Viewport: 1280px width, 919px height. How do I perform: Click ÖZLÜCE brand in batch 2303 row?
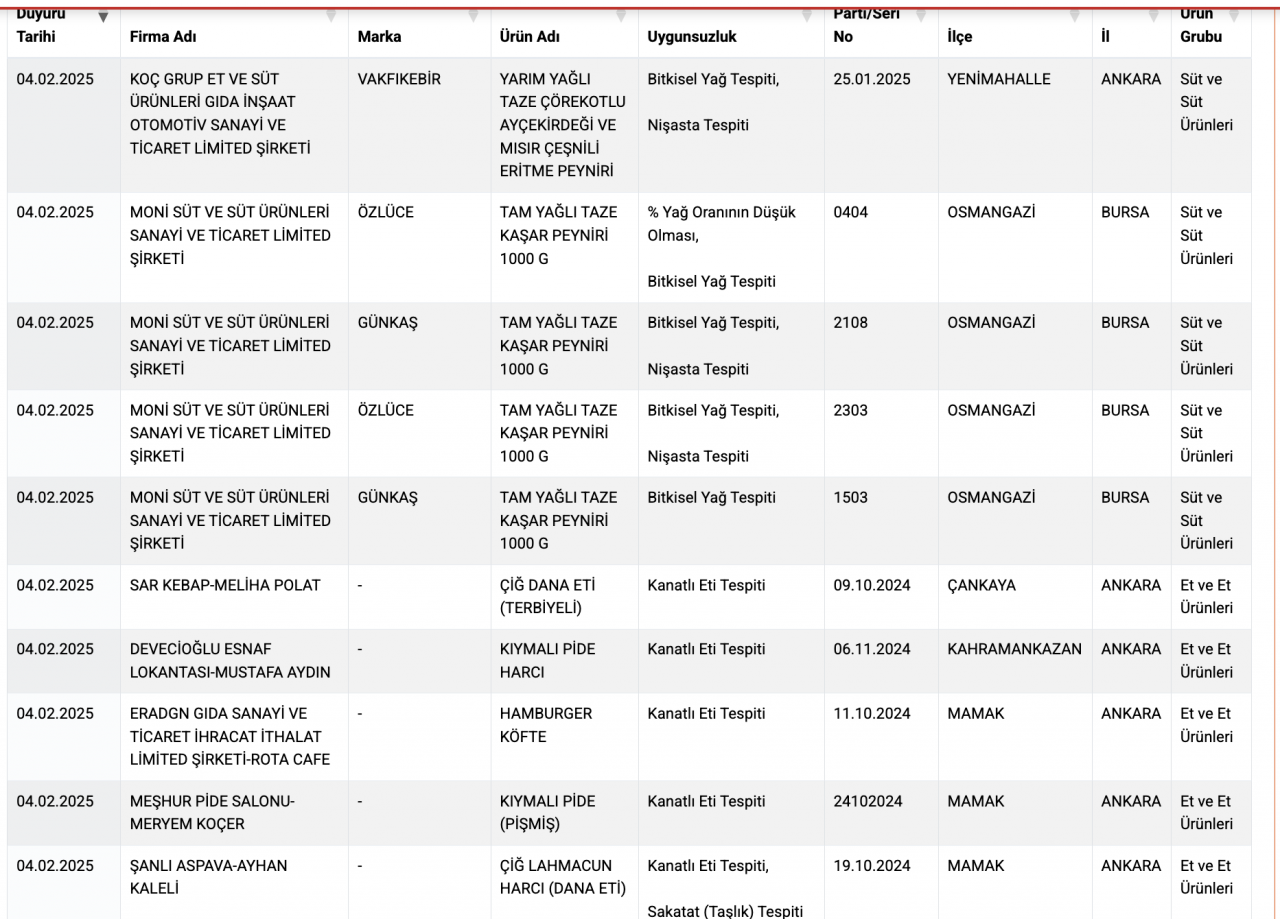(385, 410)
